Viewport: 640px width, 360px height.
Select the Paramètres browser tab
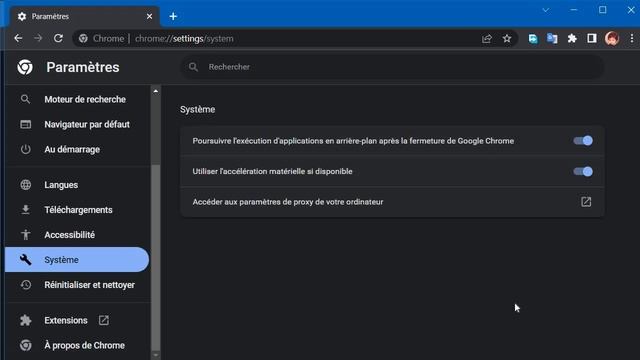[x=85, y=16]
